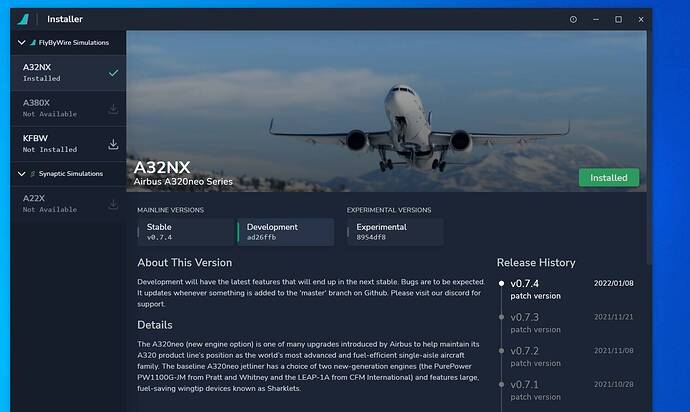Click the FlyByWire Simulations publisher logo
The width and height of the screenshot is (690, 412).
click(x=33, y=43)
